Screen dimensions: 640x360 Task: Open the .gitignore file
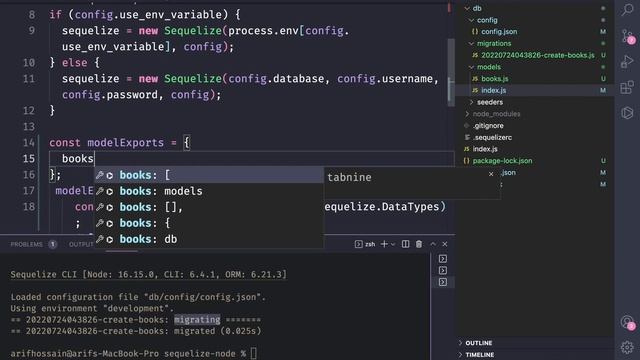(x=488, y=126)
